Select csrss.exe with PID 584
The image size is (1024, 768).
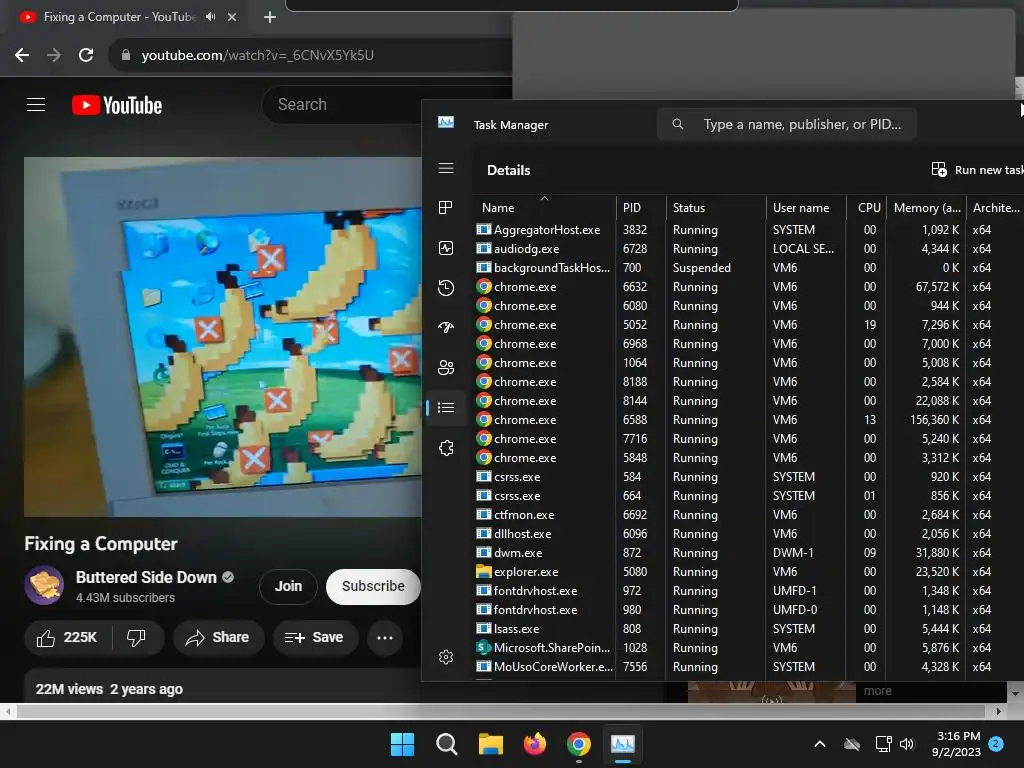748,477
